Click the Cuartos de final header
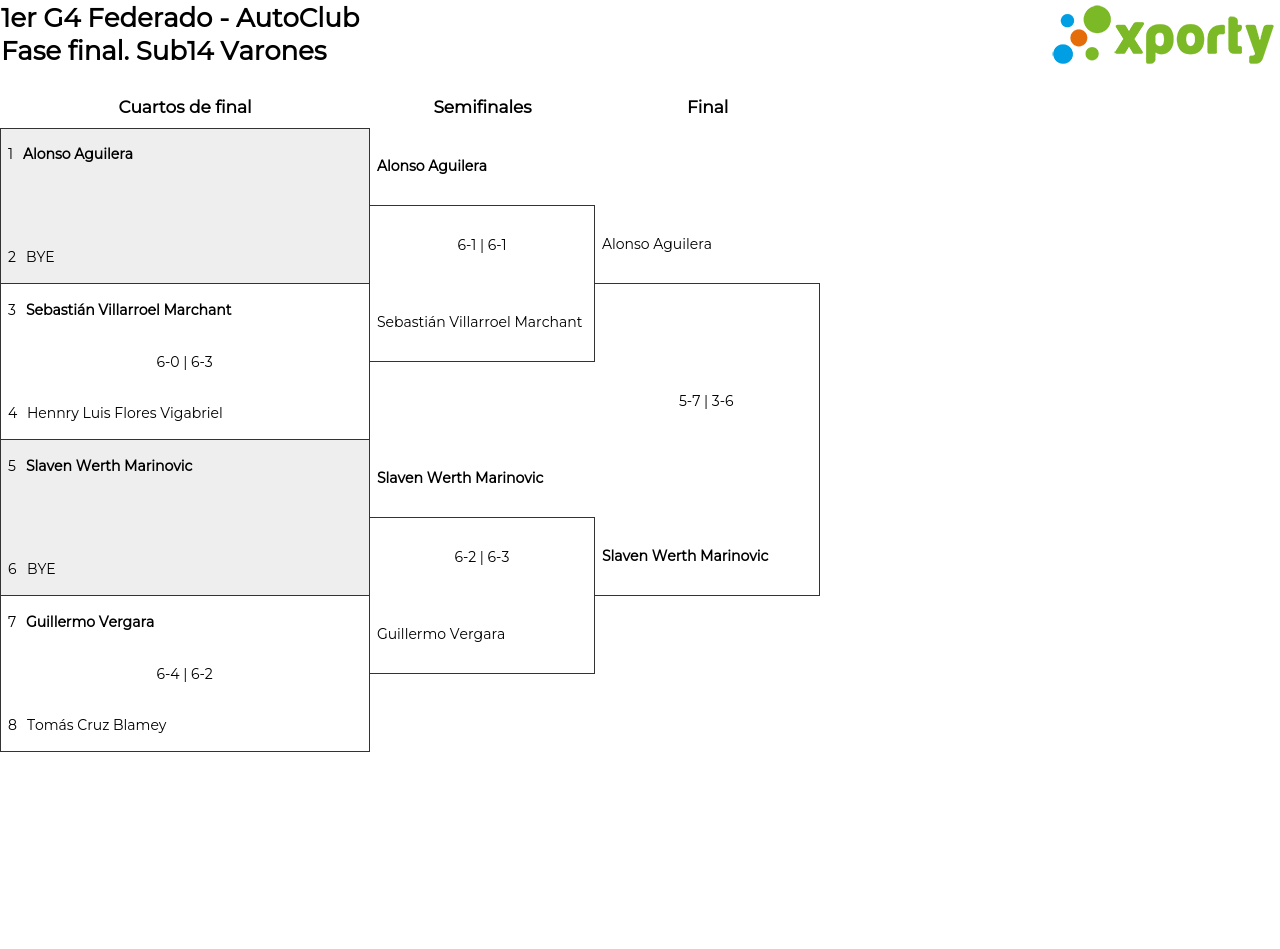Viewport: 1280px width, 949px height. pos(185,107)
